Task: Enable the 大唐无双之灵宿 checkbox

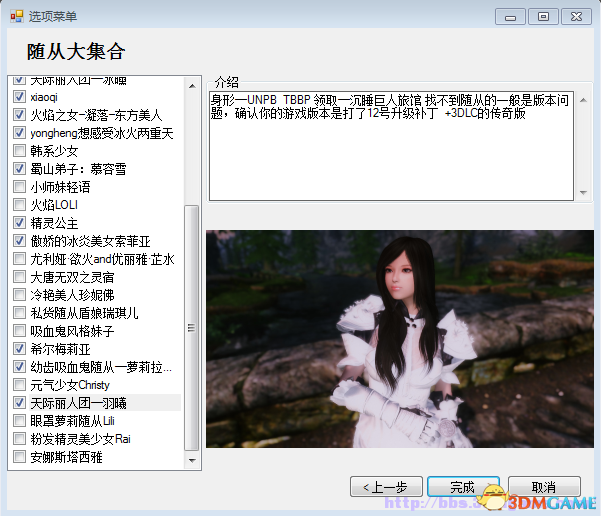Action: click(x=19, y=277)
